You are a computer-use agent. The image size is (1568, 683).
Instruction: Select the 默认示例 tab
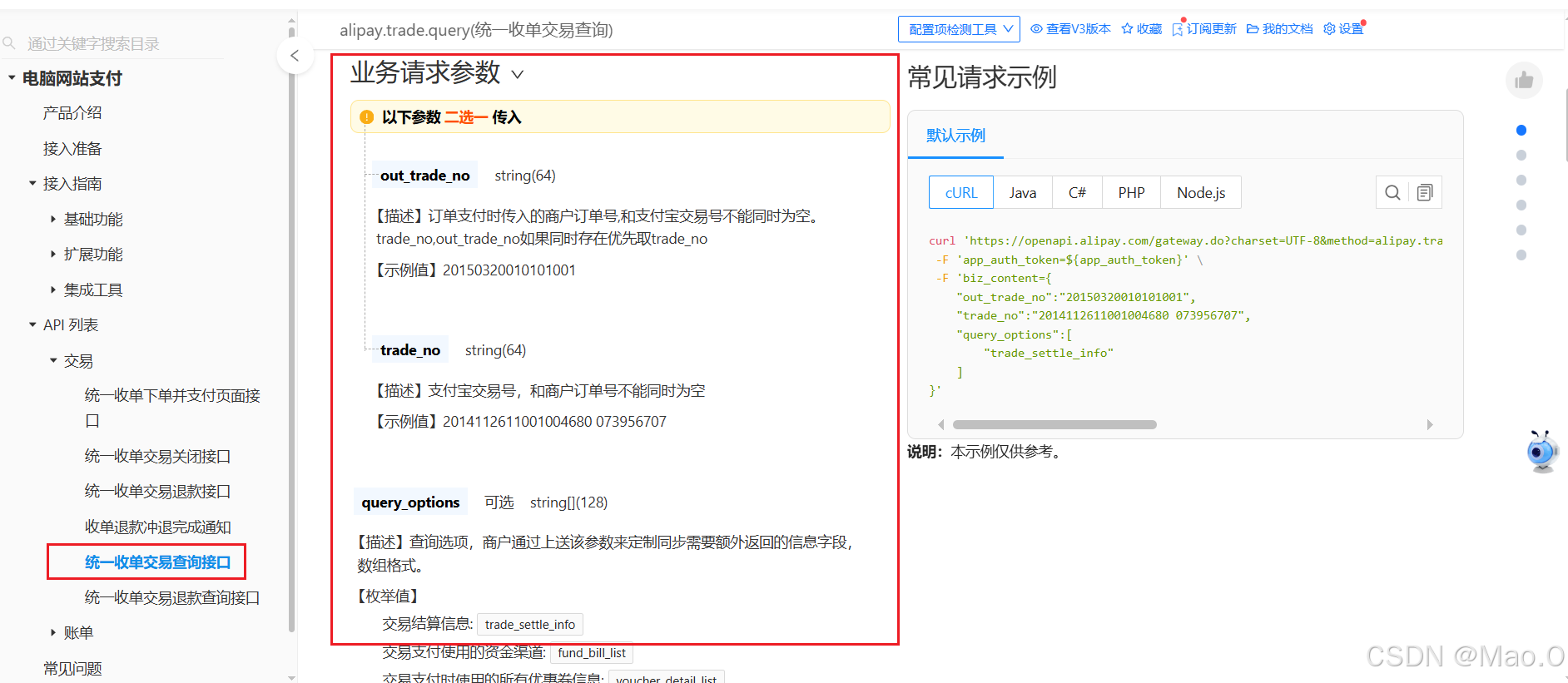coord(955,136)
